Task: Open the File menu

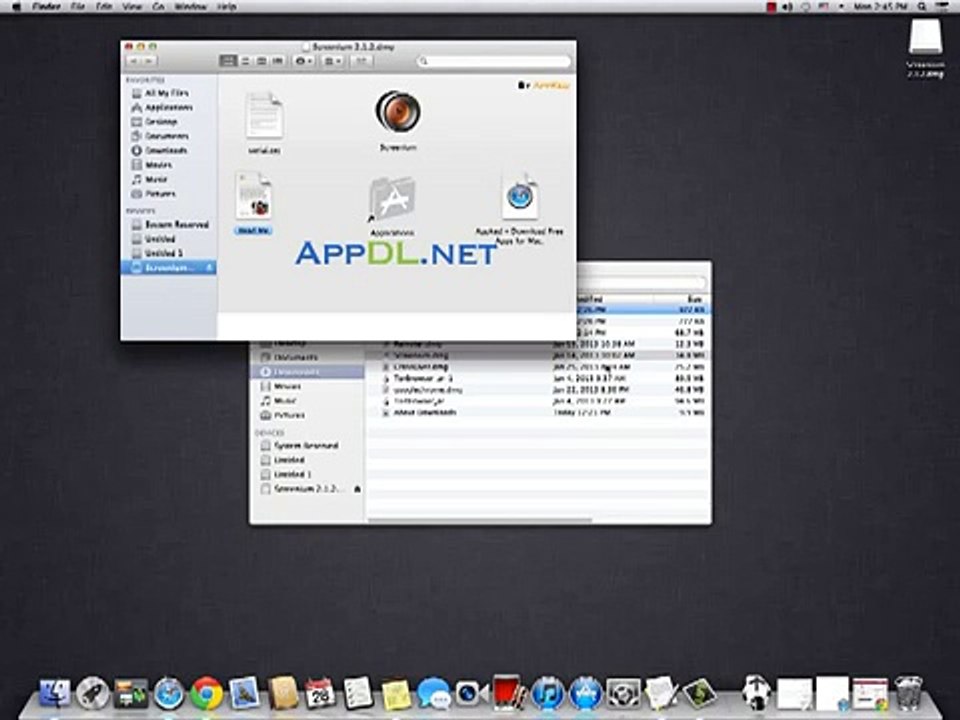Action: pos(77,7)
